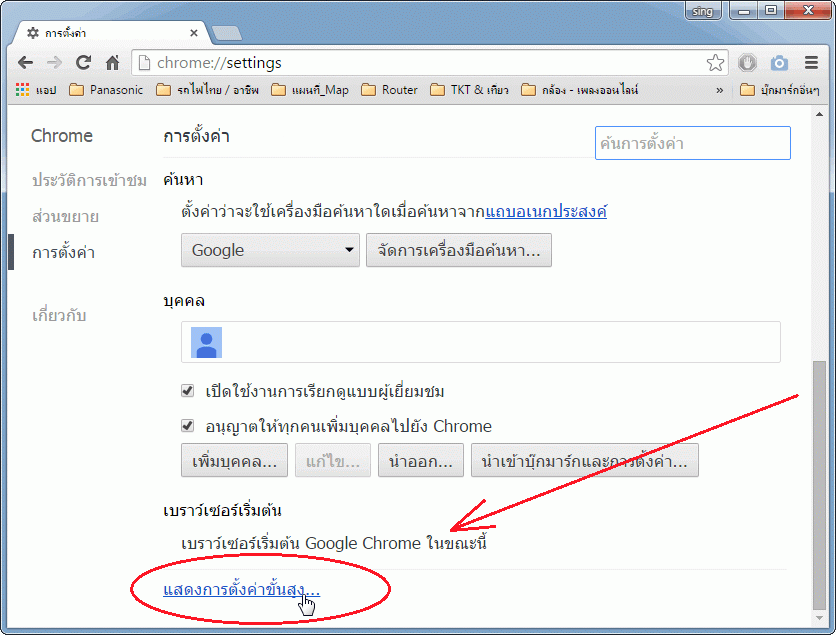836x635 pixels.
Task: Open เกี่ยวกับ about page in sidebar
Action: [59, 315]
